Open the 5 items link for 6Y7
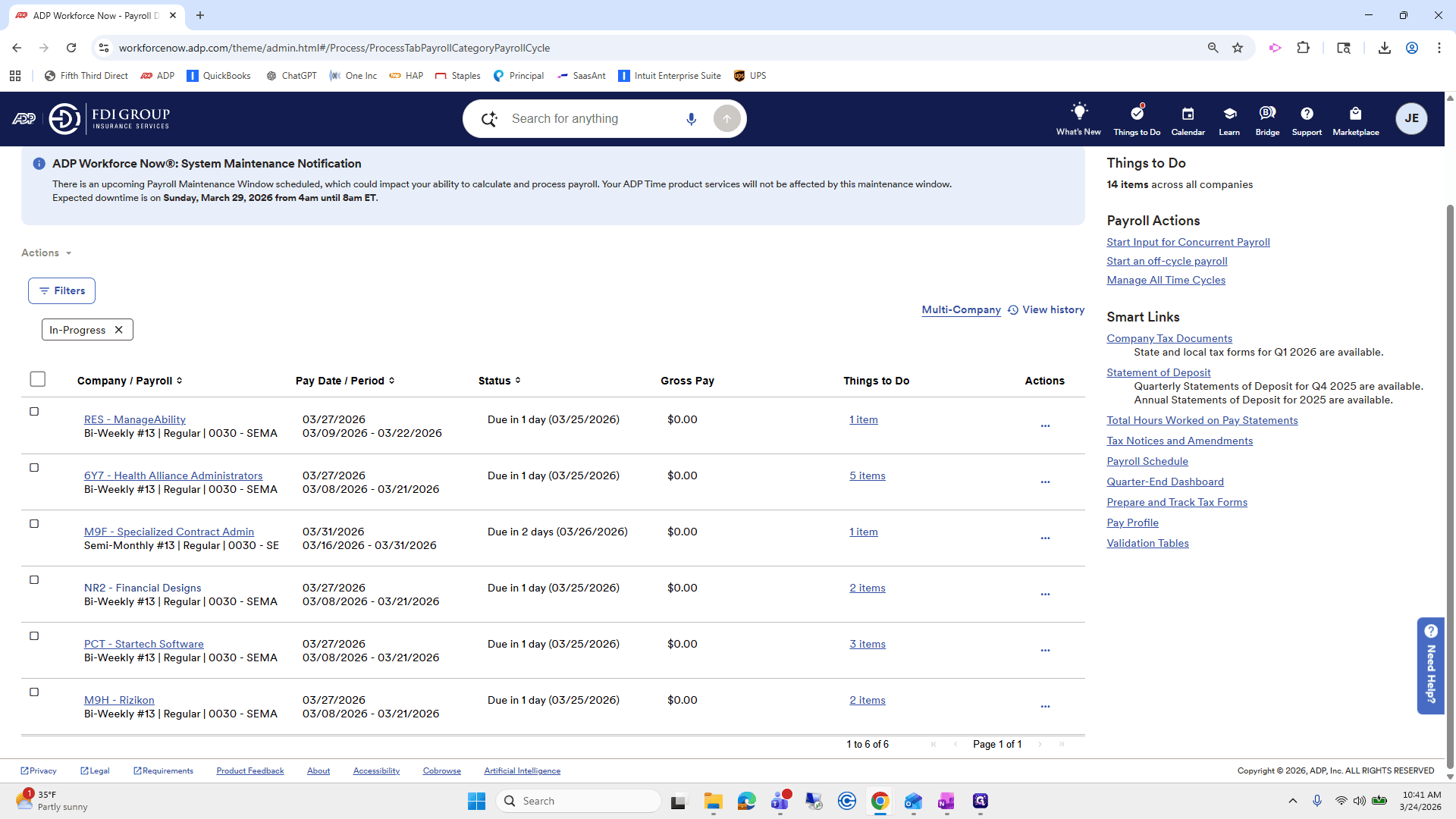 pos(868,475)
